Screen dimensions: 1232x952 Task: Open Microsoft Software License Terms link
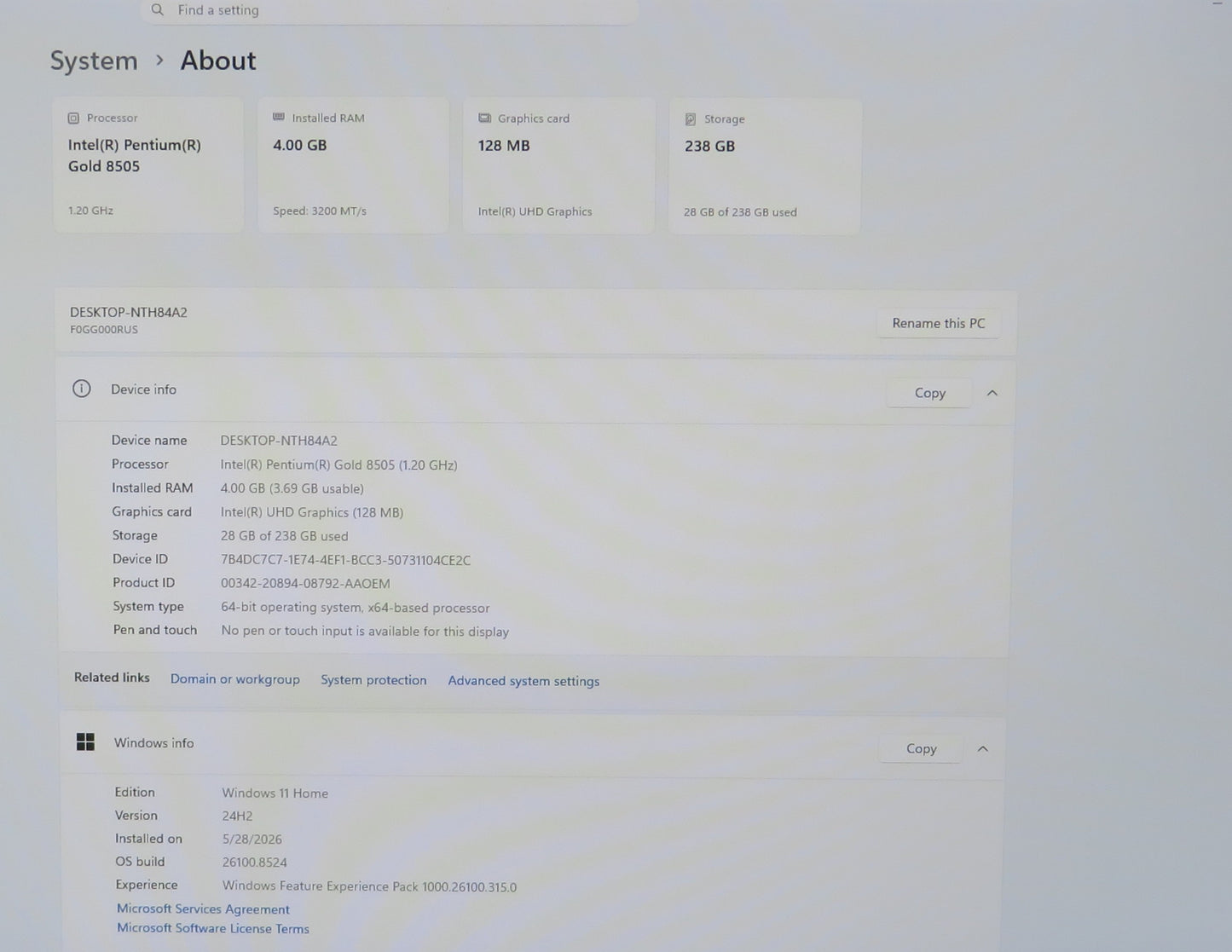[x=213, y=929]
